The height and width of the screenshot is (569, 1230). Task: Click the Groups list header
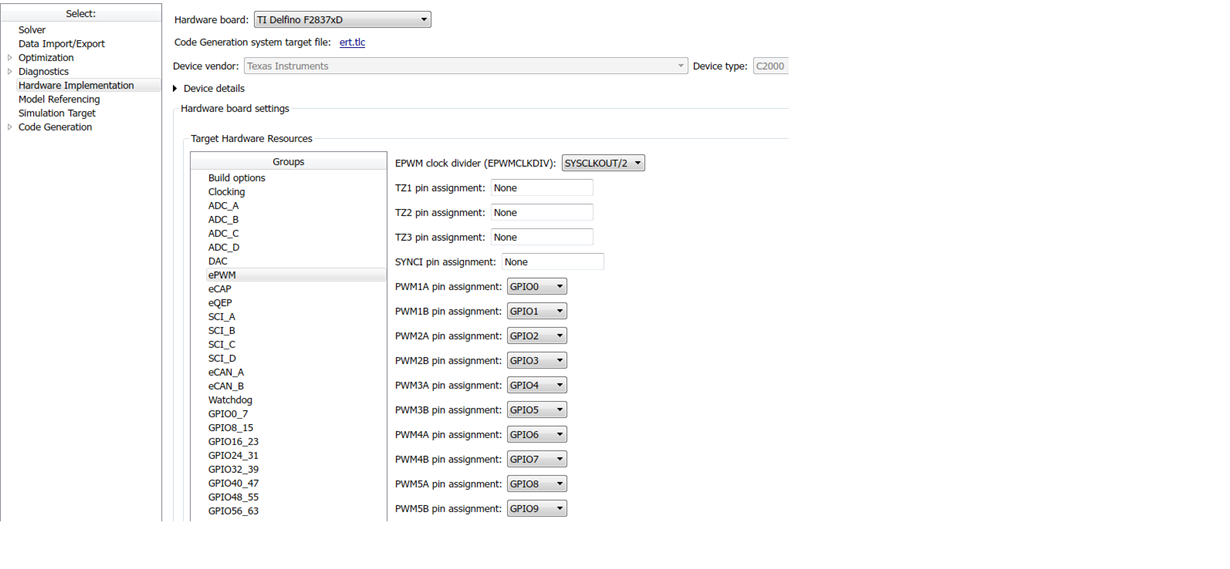288,162
